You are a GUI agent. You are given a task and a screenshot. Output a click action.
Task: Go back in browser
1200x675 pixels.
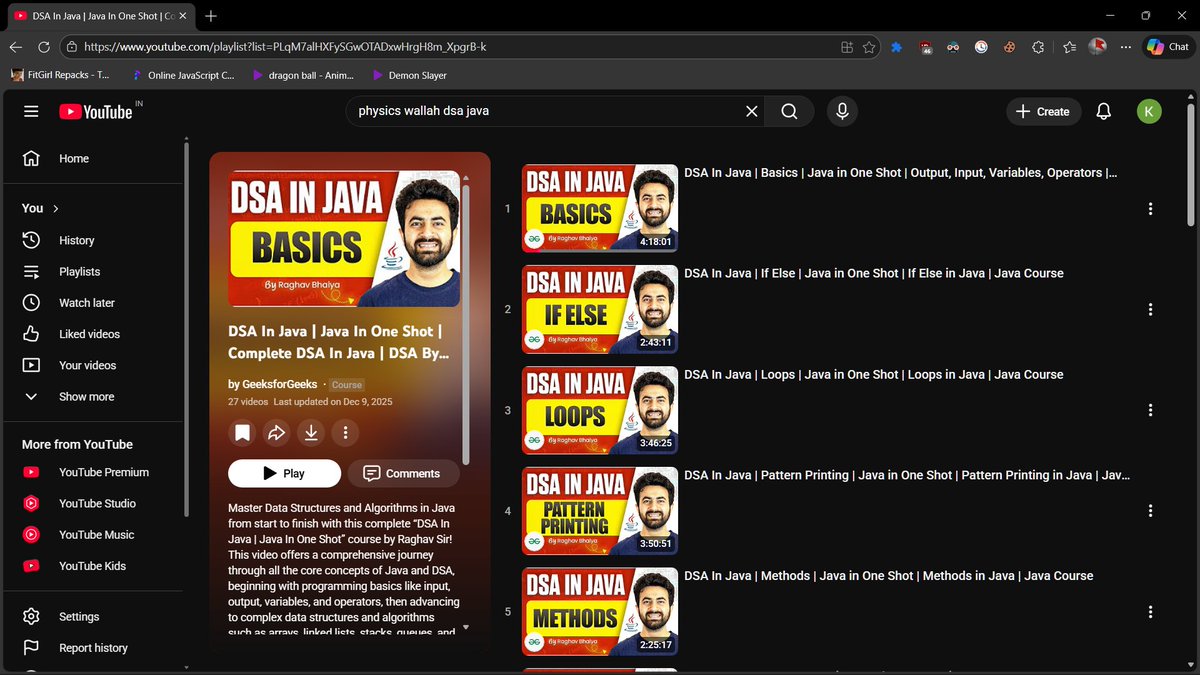click(15, 47)
